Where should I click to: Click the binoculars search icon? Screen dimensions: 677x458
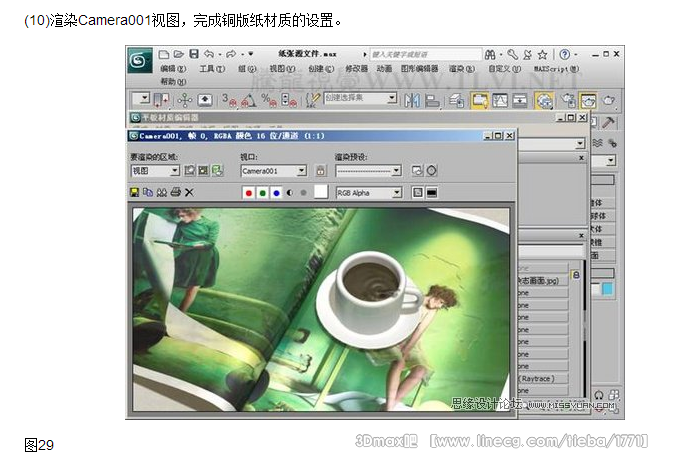490,54
